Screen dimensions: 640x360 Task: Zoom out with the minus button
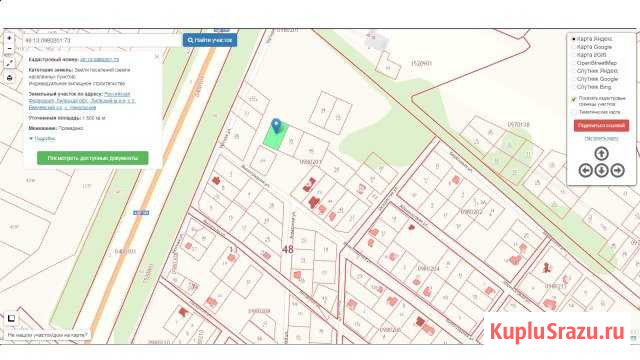pos(9,49)
